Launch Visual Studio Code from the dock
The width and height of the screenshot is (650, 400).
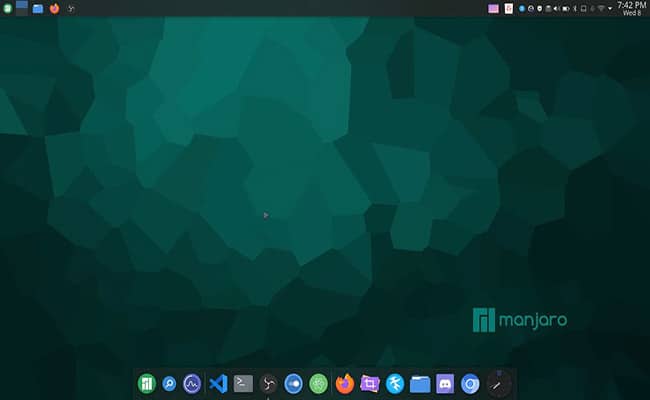coord(218,383)
